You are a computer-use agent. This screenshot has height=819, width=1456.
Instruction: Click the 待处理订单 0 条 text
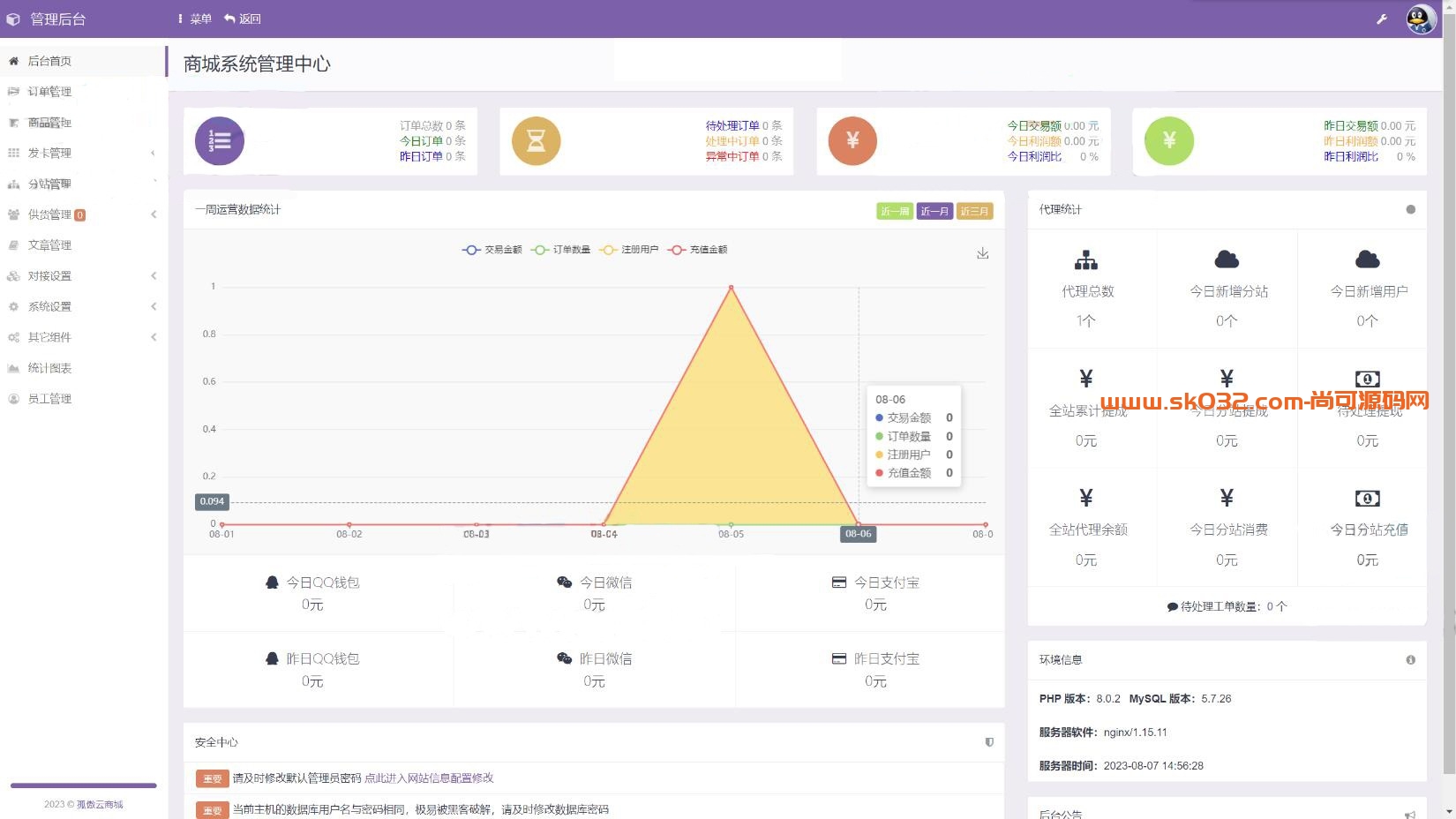pyautogui.click(x=743, y=126)
